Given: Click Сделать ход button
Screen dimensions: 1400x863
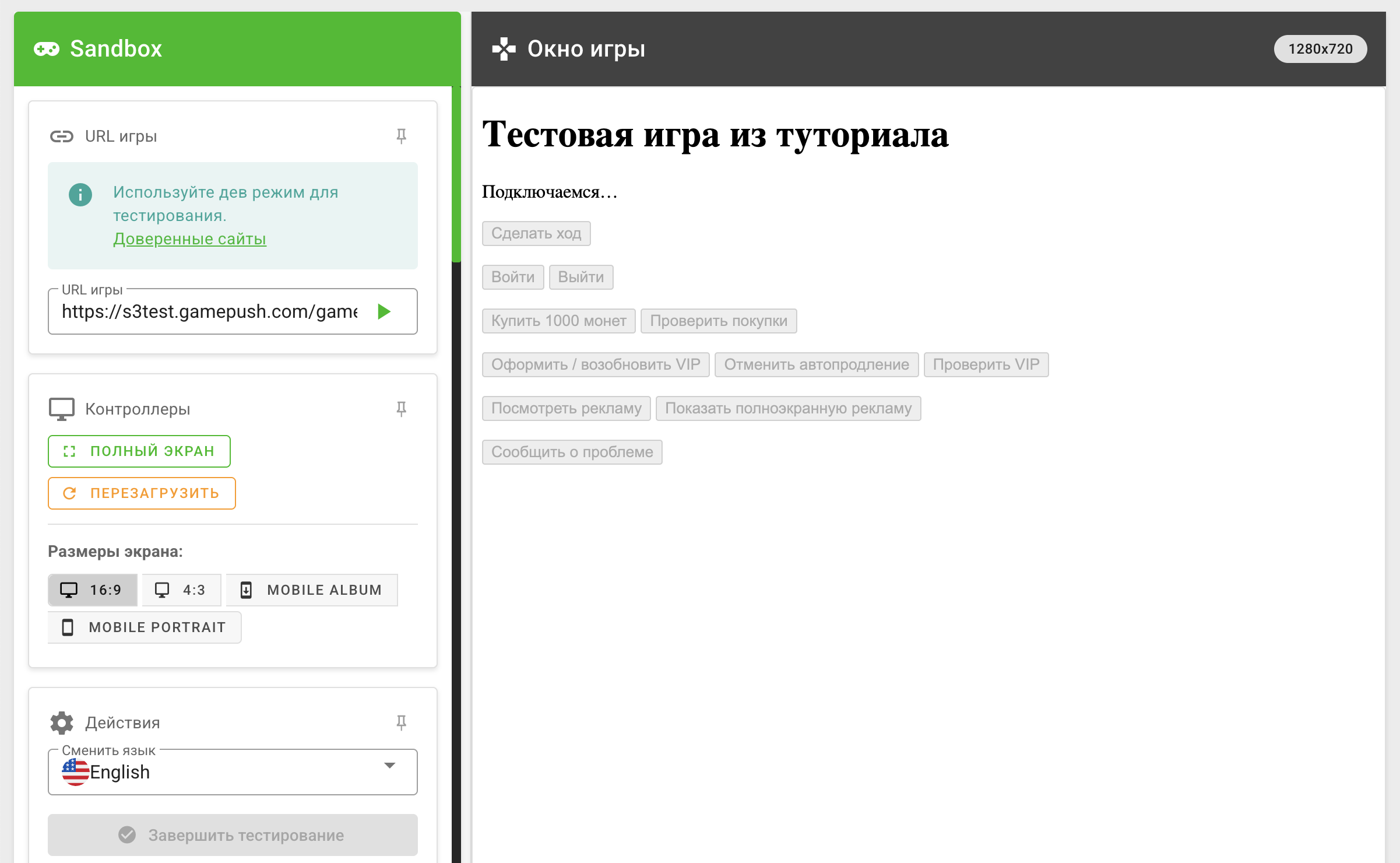Looking at the screenshot, I should (x=536, y=233).
